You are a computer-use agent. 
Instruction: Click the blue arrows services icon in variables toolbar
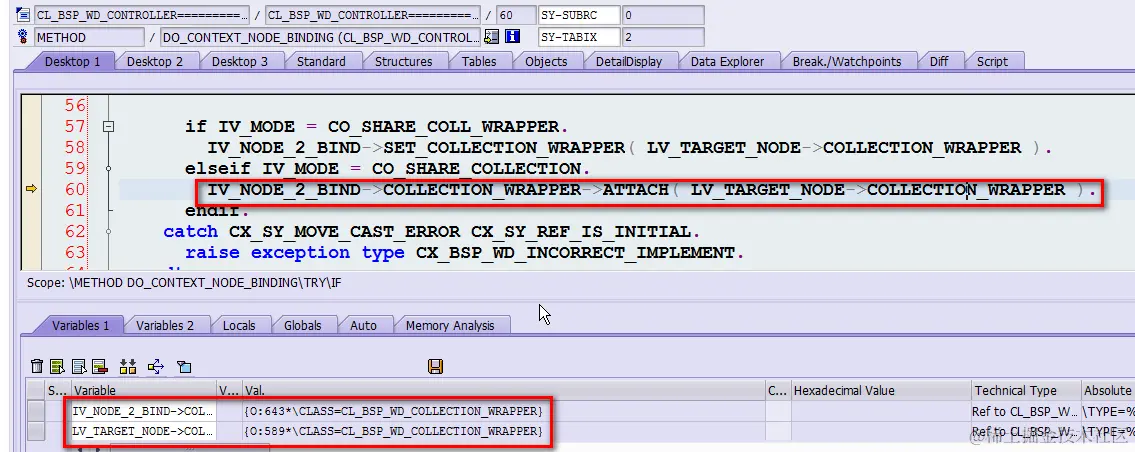[x=156, y=367]
